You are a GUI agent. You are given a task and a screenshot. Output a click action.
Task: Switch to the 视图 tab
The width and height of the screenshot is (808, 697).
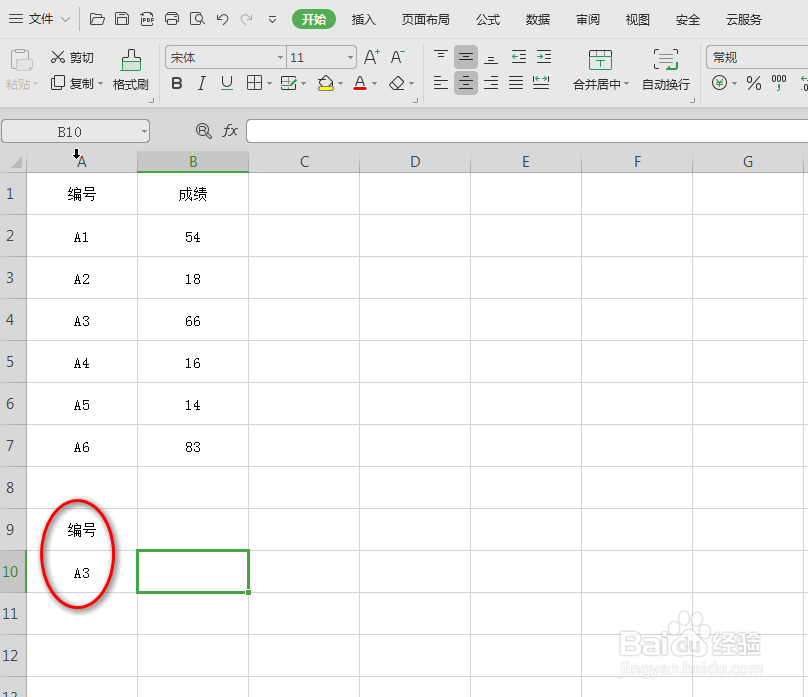click(x=637, y=20)
